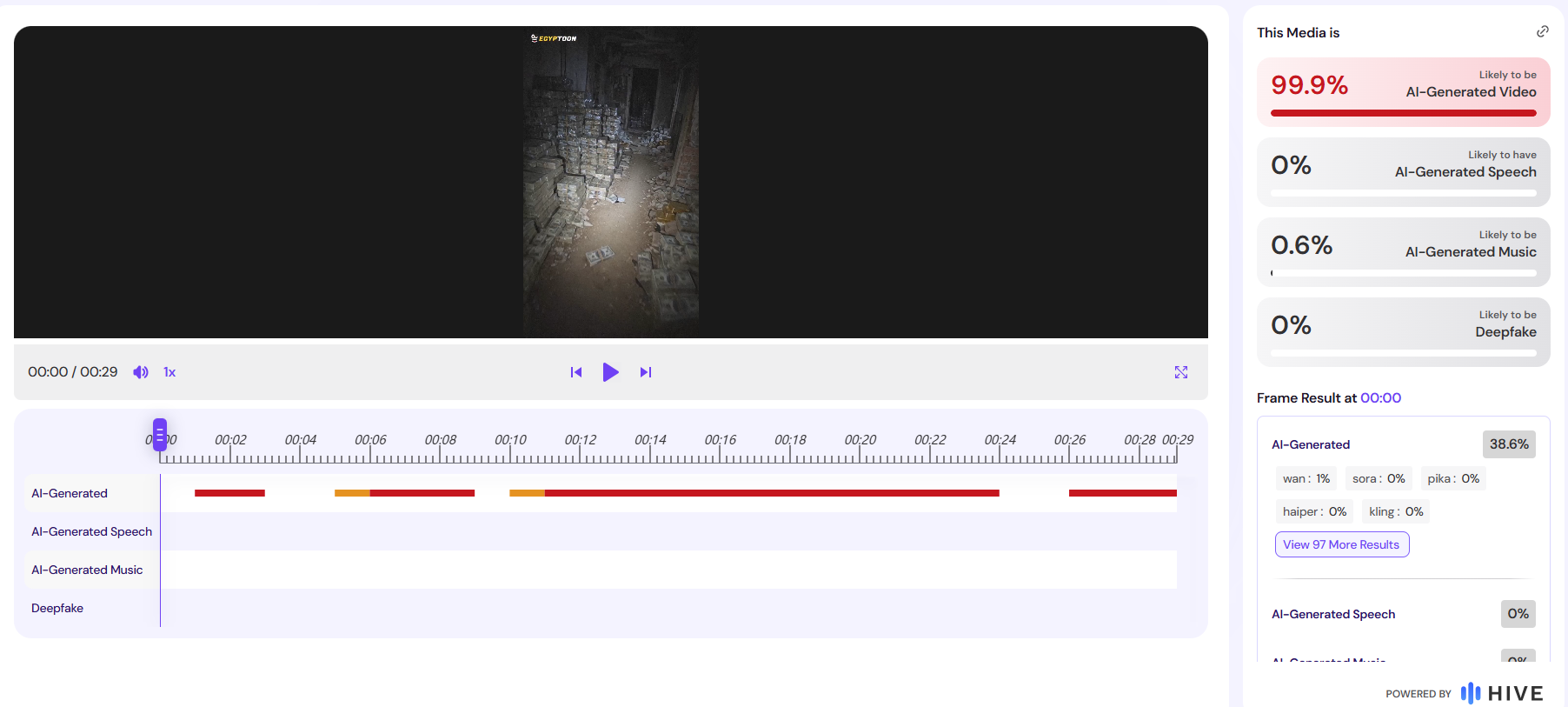
Task: Click the 00:00 / 00:29 time display
Action: [x=73, y=372]
